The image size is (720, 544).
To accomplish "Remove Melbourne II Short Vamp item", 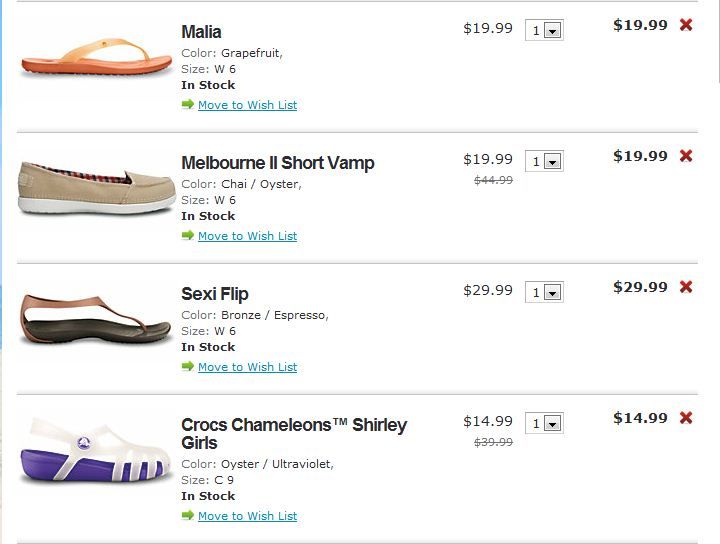I will click(x=686, y=156).
